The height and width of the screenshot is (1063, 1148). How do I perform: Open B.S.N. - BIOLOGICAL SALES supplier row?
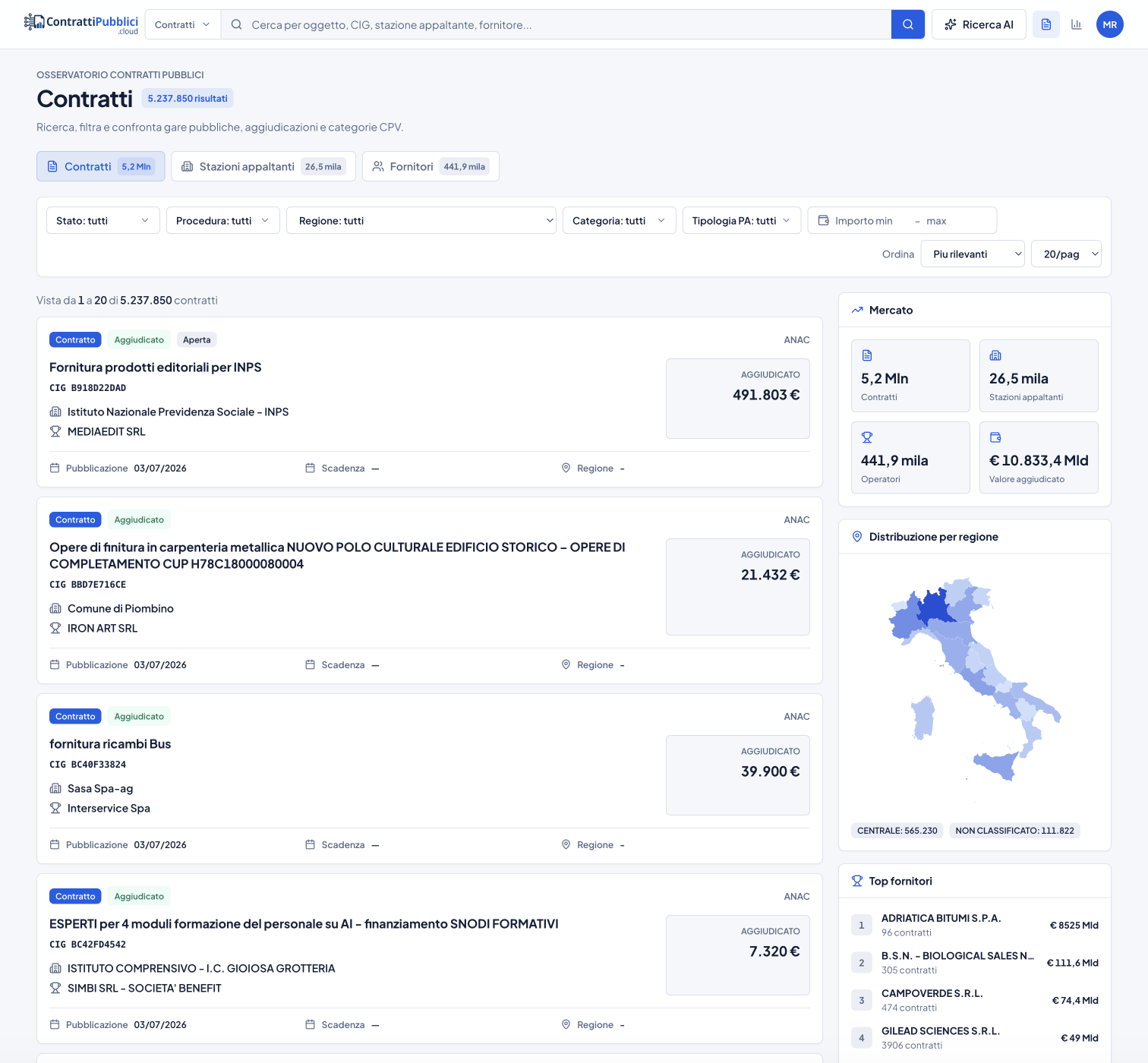[x=975, y=962]
